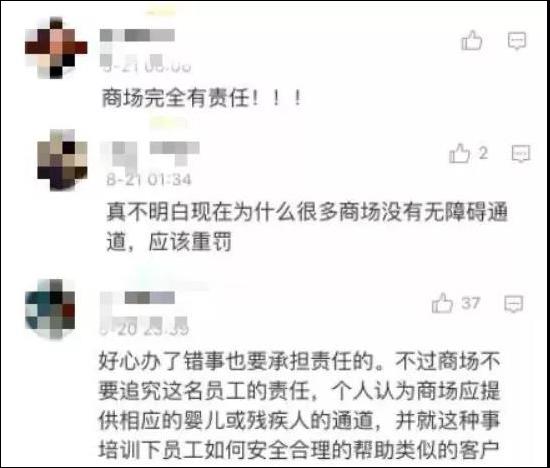The image size is (550, 468).
Task: Reply to the 应该重罚 comment
Action: point(521,154)
